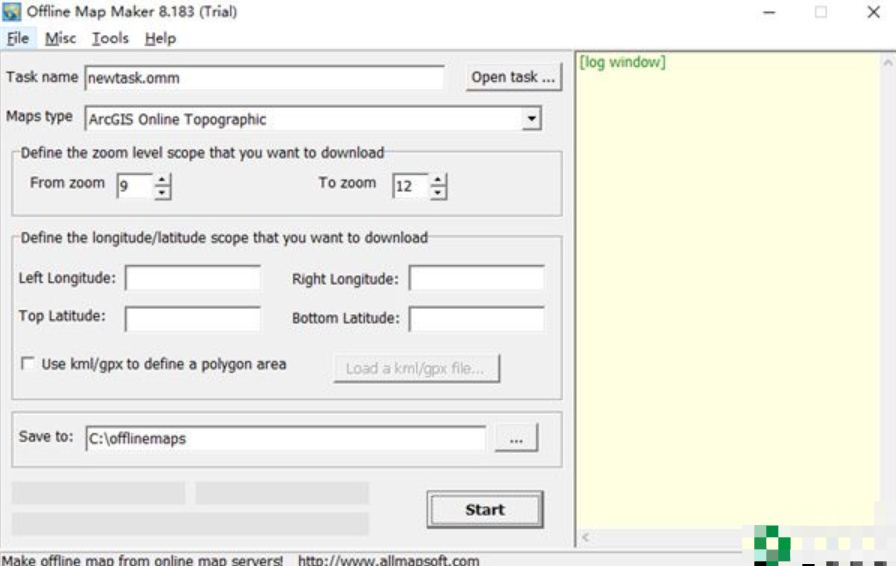Image resolution: width=896 pixels, height=566 pixels.
Task: Open the Help menu
Action: tap(160, 38)
